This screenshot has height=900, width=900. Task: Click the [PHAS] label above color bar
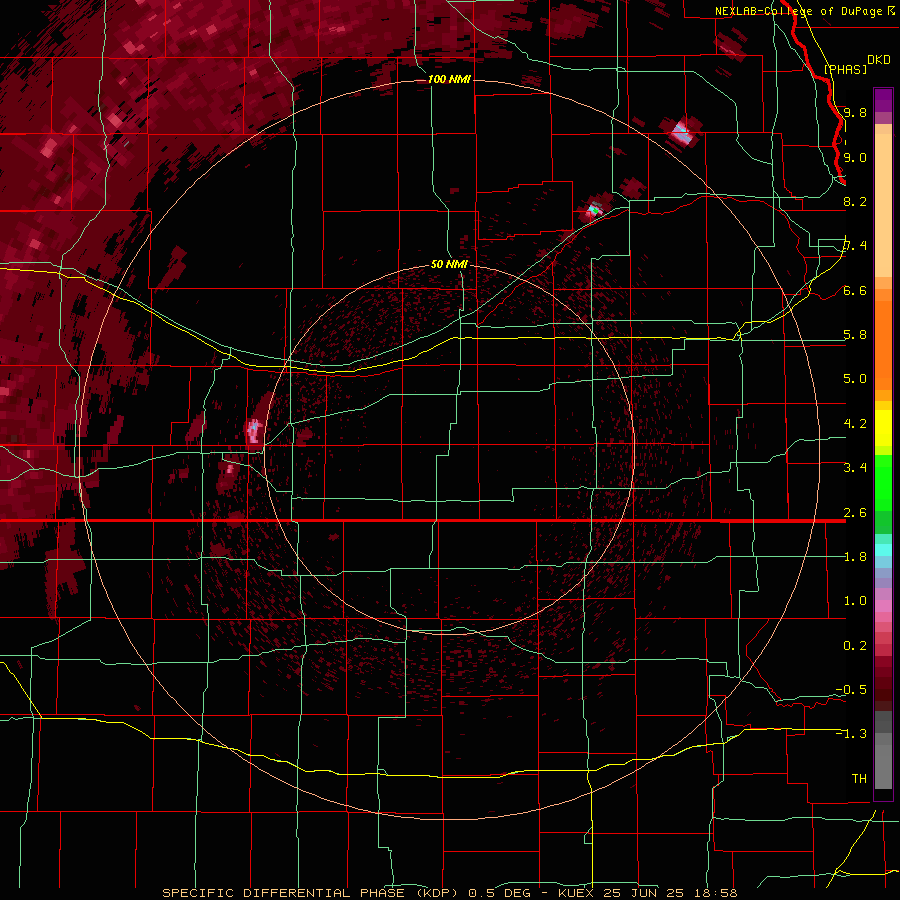pos(845,69)
